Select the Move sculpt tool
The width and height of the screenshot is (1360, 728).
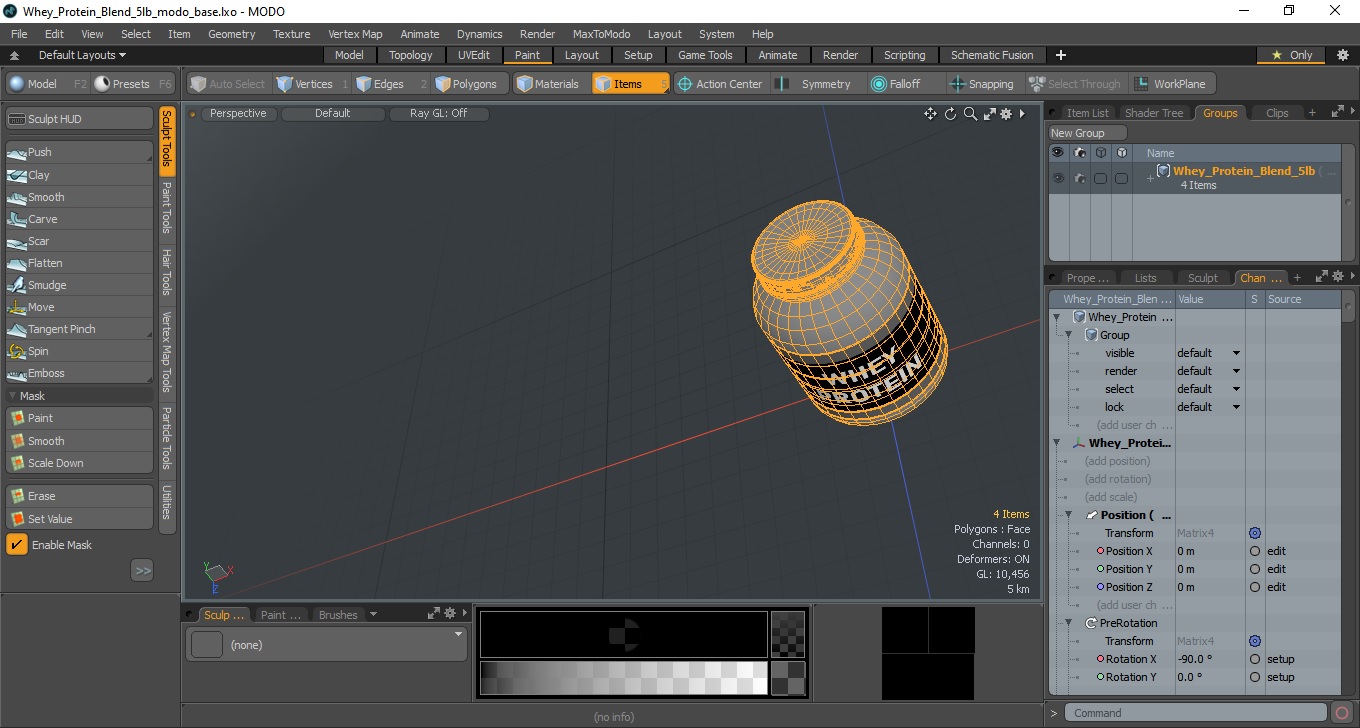coord(80,307)
